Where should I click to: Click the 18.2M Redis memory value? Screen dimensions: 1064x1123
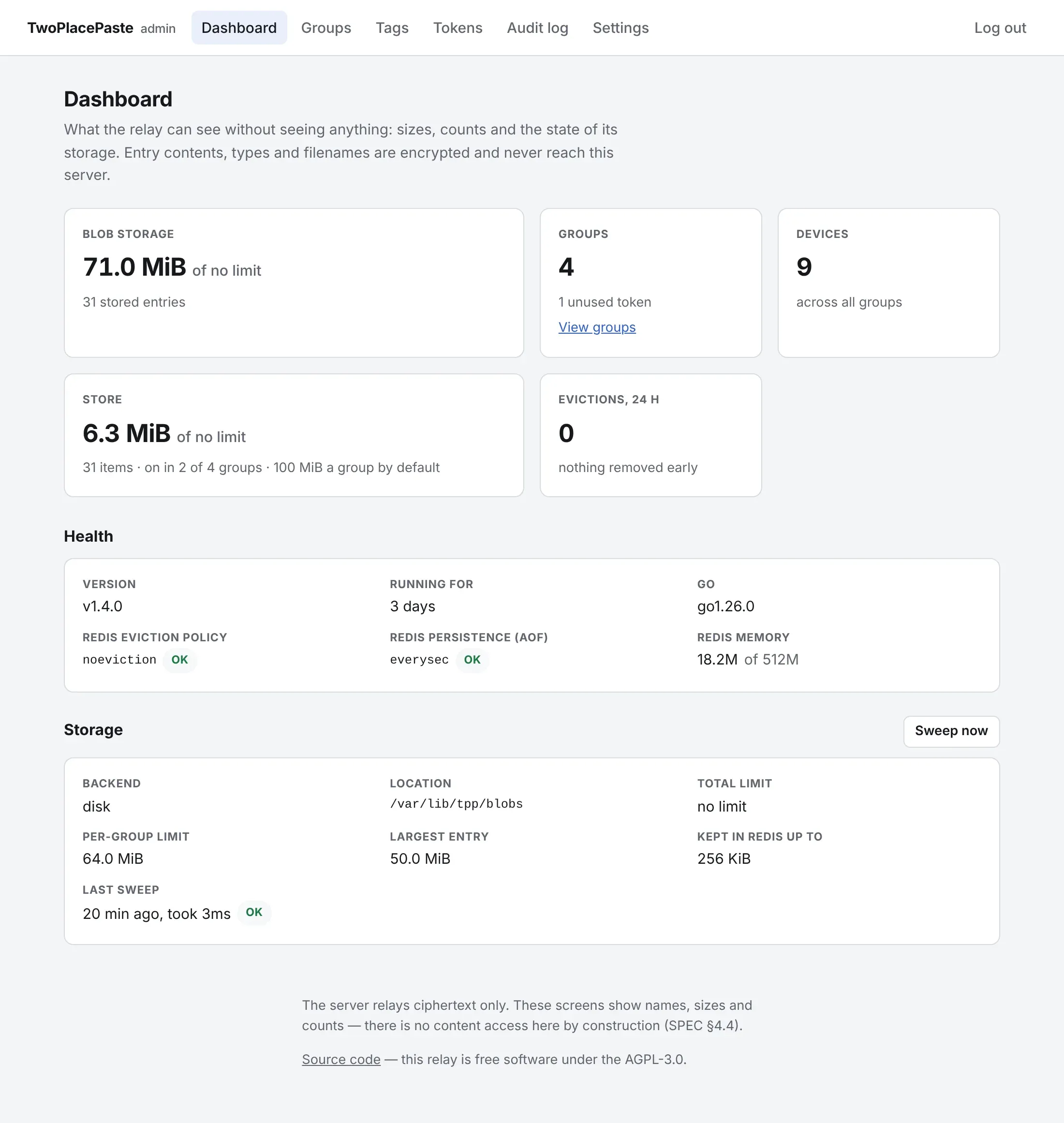pyautogui.click(x=717, y=660)
